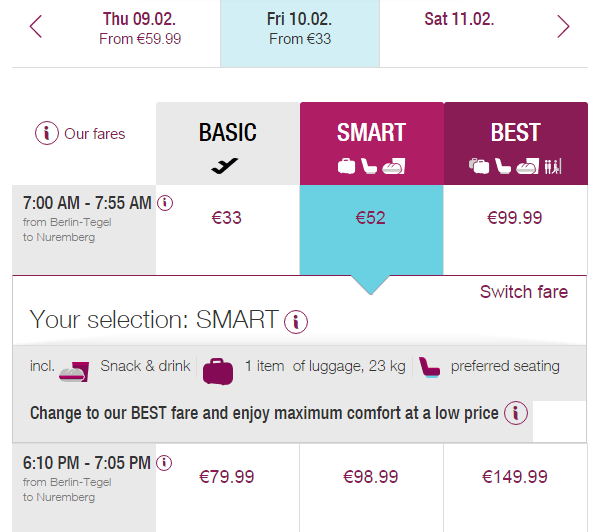Click the next date arrow
The image size is (608, 532).
coord(563,27)
